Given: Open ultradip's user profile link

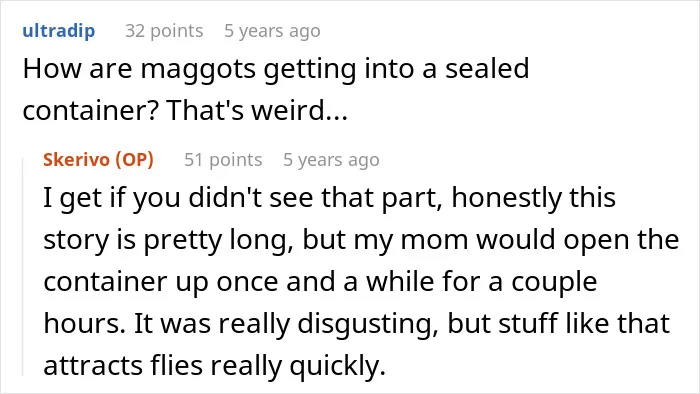Looking at the screenshot, I should [x=58, y=31].
